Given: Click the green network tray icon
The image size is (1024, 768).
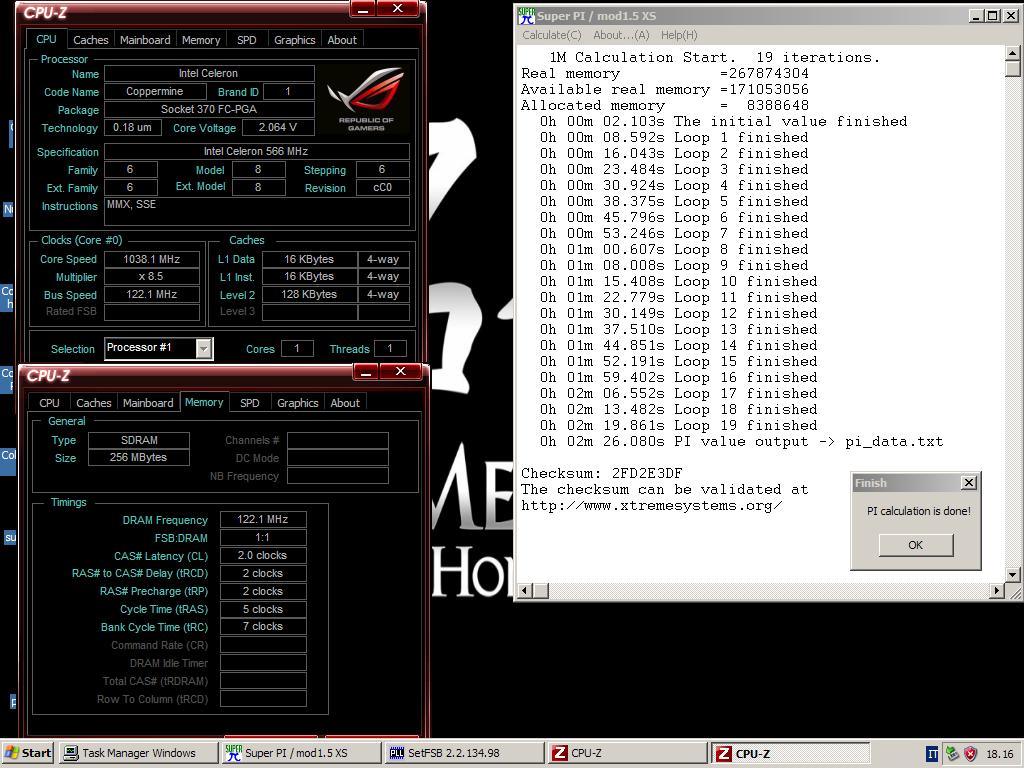Looking at the screenshot, I should 952,754.
